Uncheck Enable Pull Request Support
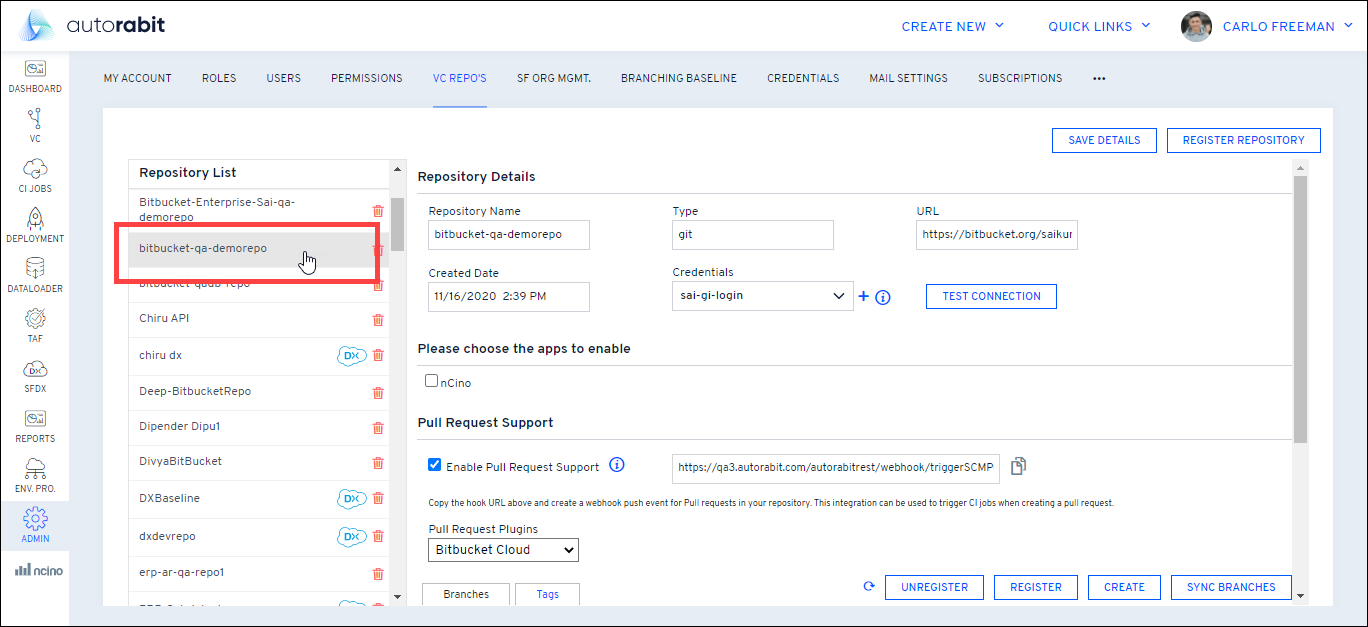Screen dimensions: 1368x627 coord(434,465)
